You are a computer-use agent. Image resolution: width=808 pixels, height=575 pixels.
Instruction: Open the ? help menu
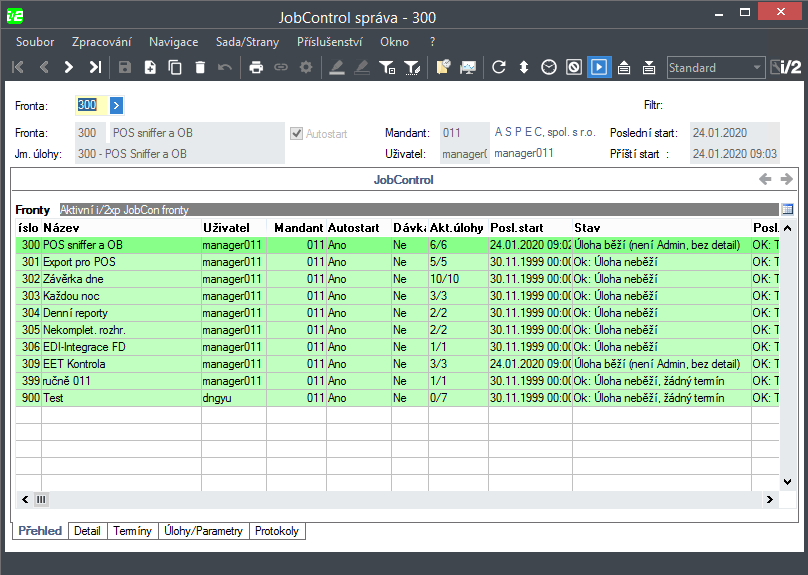pyautogui.click(x=432, y=42)
